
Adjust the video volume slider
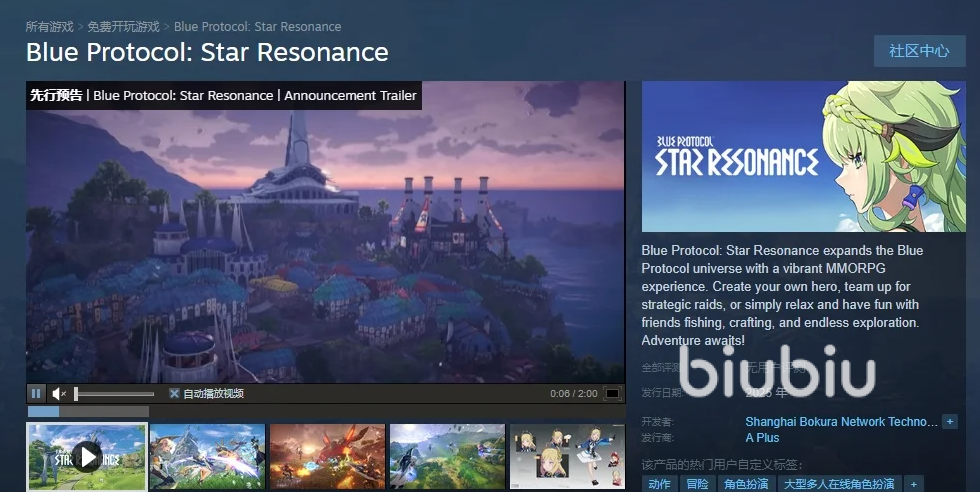pyautogui.click(x=114, y=394)
